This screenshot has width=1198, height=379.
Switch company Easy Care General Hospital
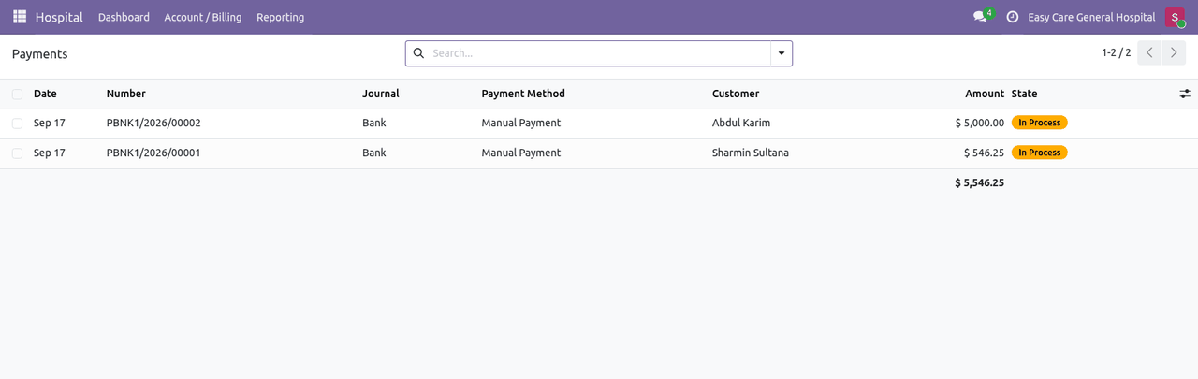click(1091, 17)
